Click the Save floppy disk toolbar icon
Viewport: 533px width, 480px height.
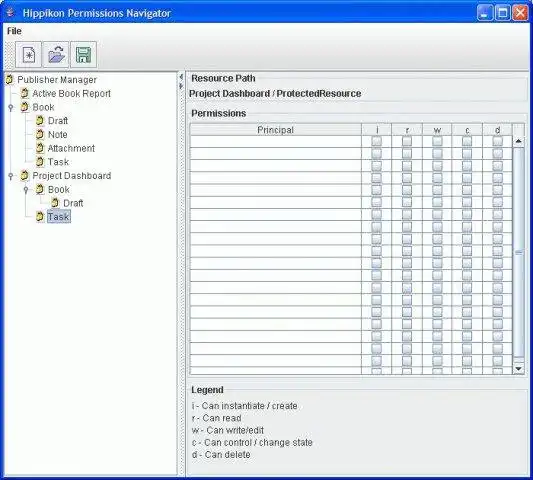(x=84, y=55)
